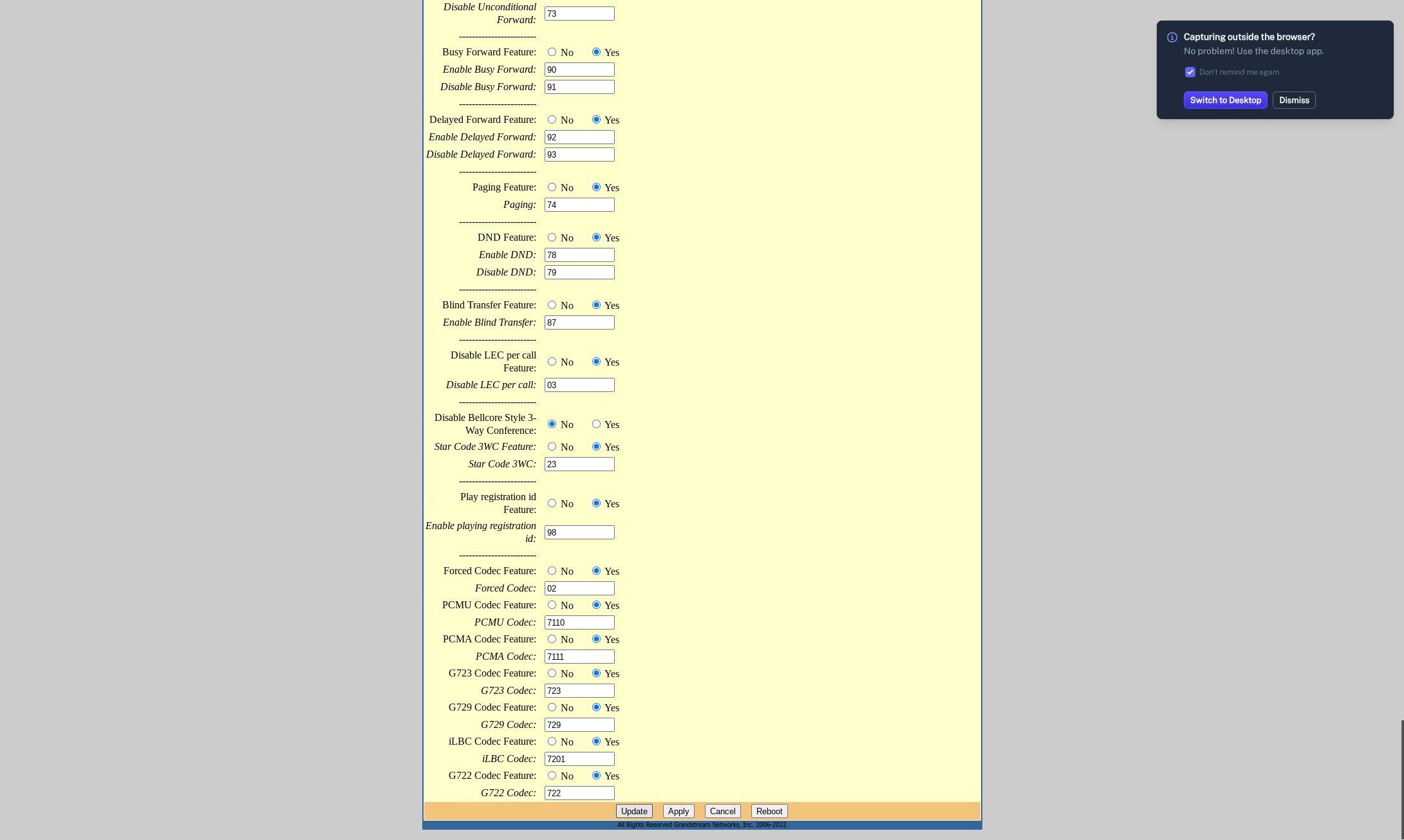
Task: Click the PCMU Codec input field
Action: click(579, 622)
